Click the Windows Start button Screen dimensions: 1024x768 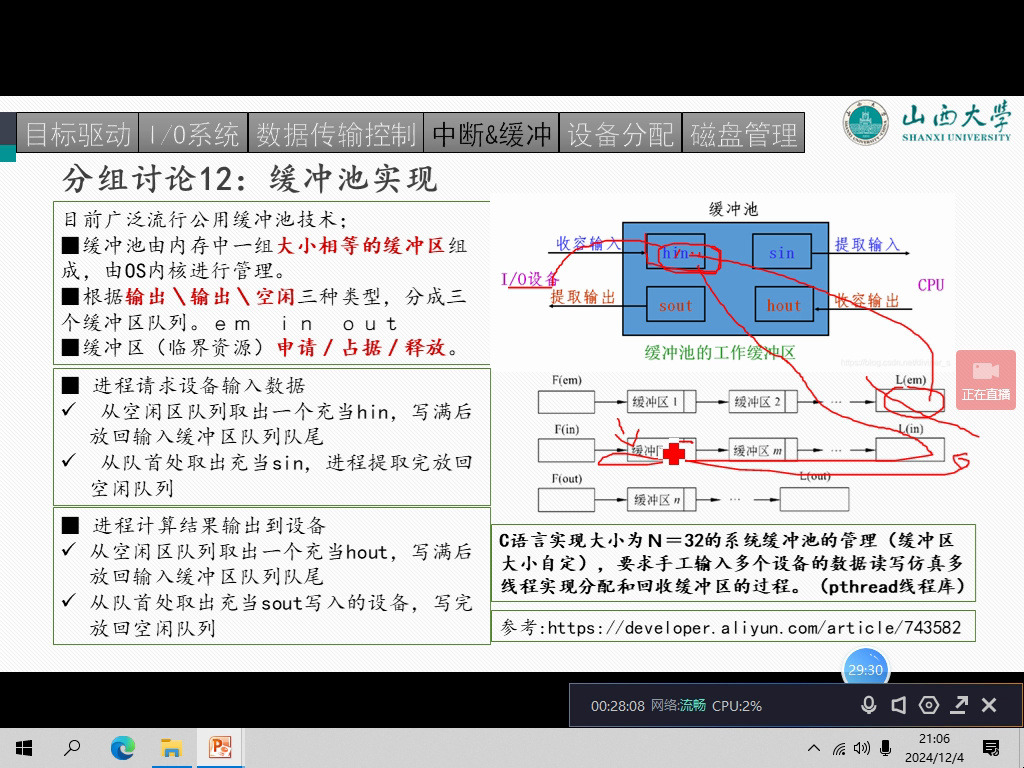(23, 747)
